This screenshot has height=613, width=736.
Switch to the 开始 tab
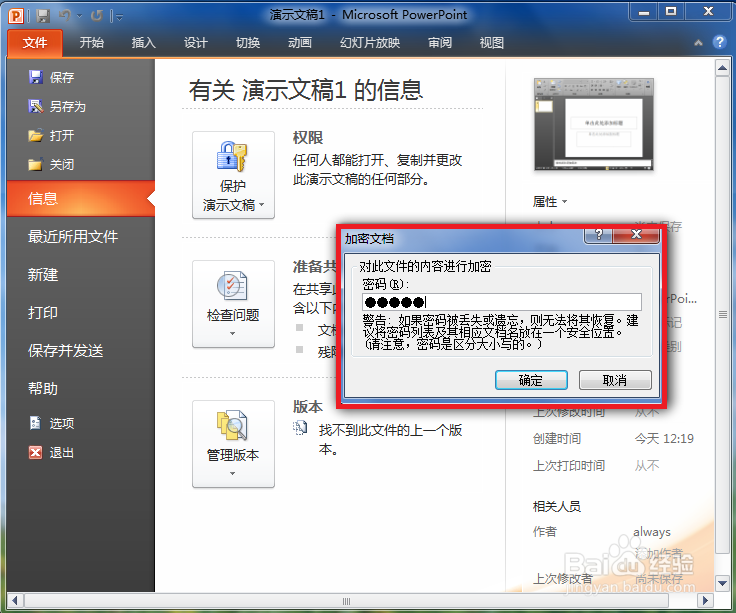[x=92, y=43]
